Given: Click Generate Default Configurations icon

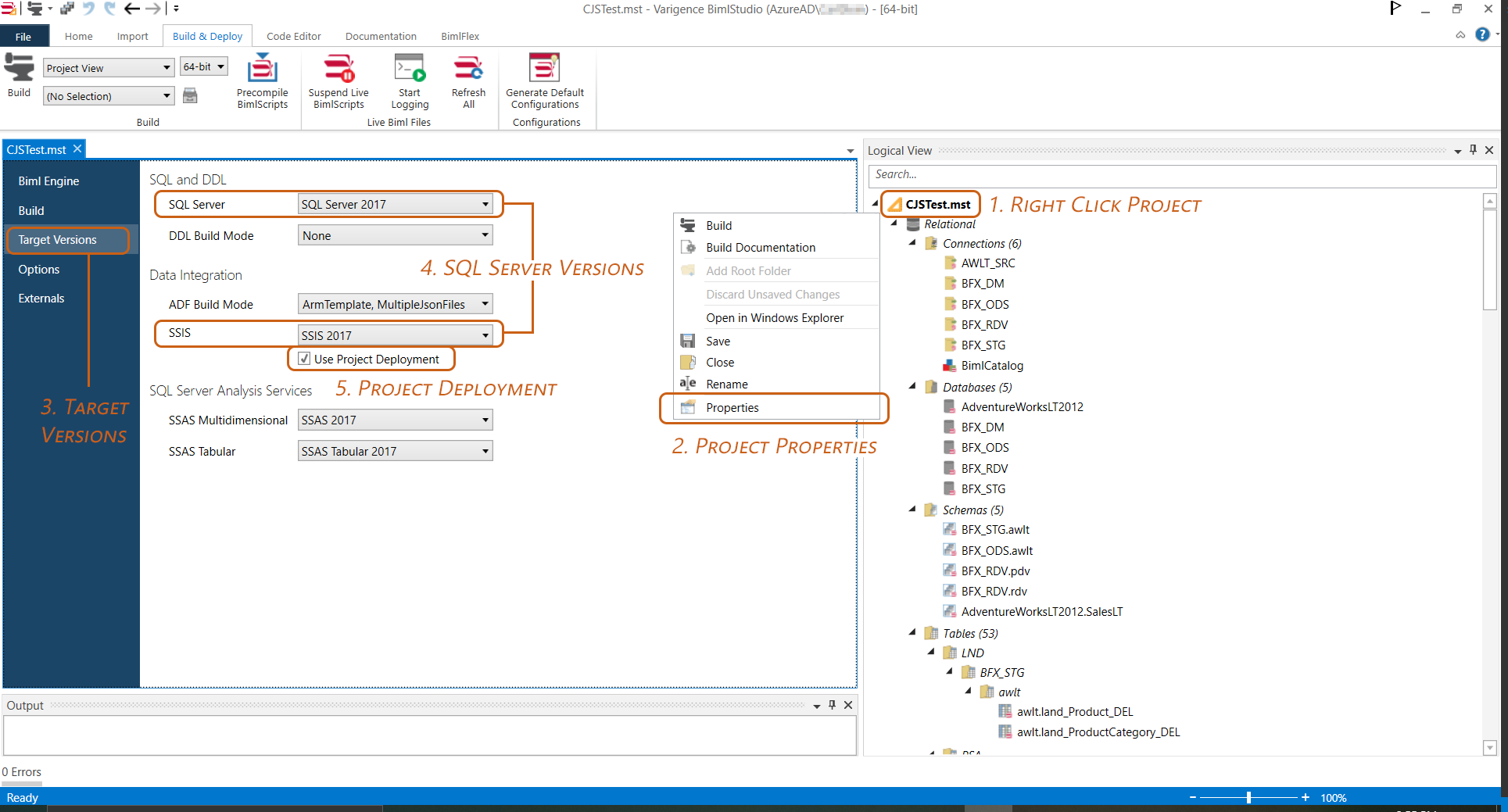Looking at the screenshot, I should click(544, 69).
